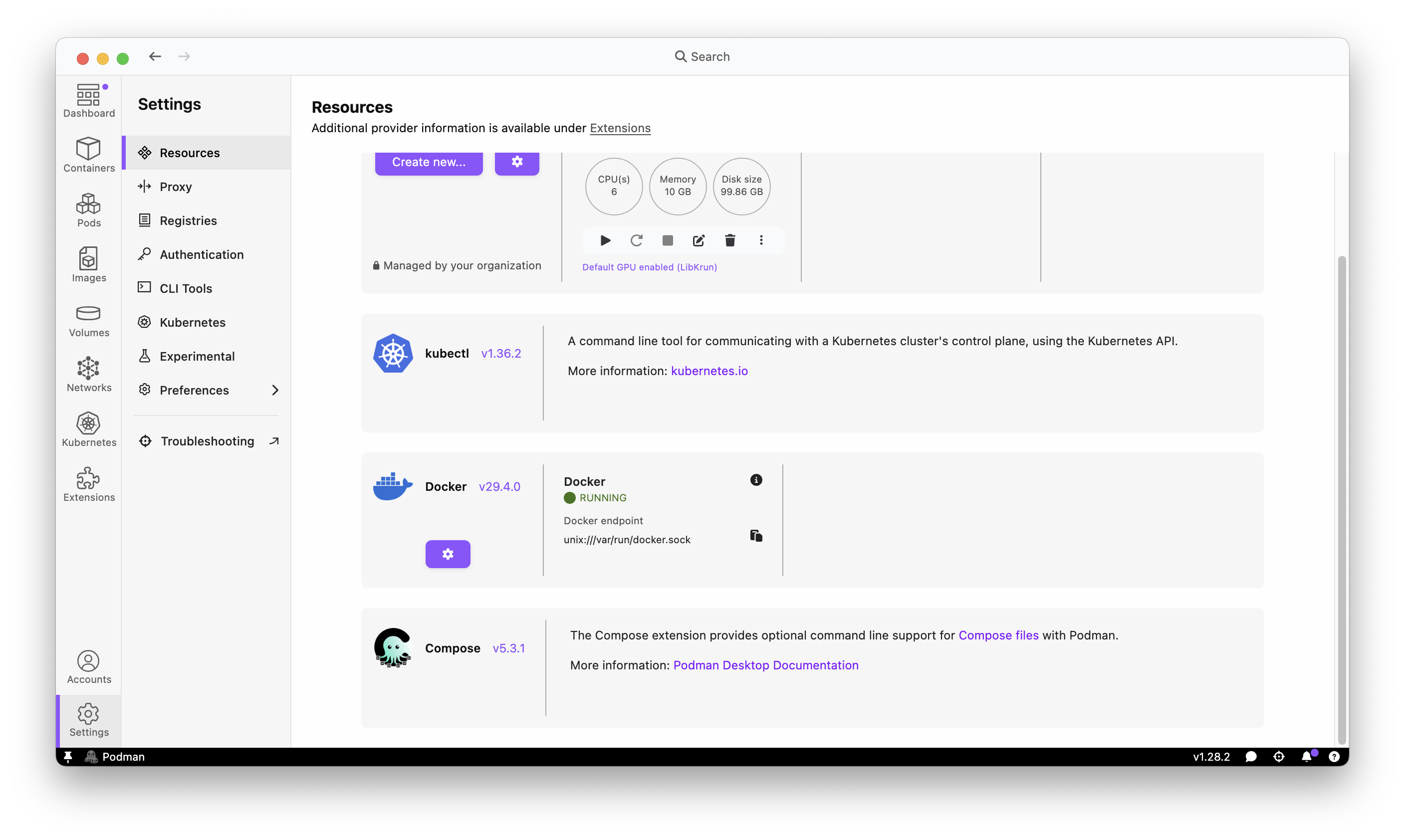Click the CPU(s) 6 indicator
This screenshot has width=1405, height=840.
(x=614, y=186)
